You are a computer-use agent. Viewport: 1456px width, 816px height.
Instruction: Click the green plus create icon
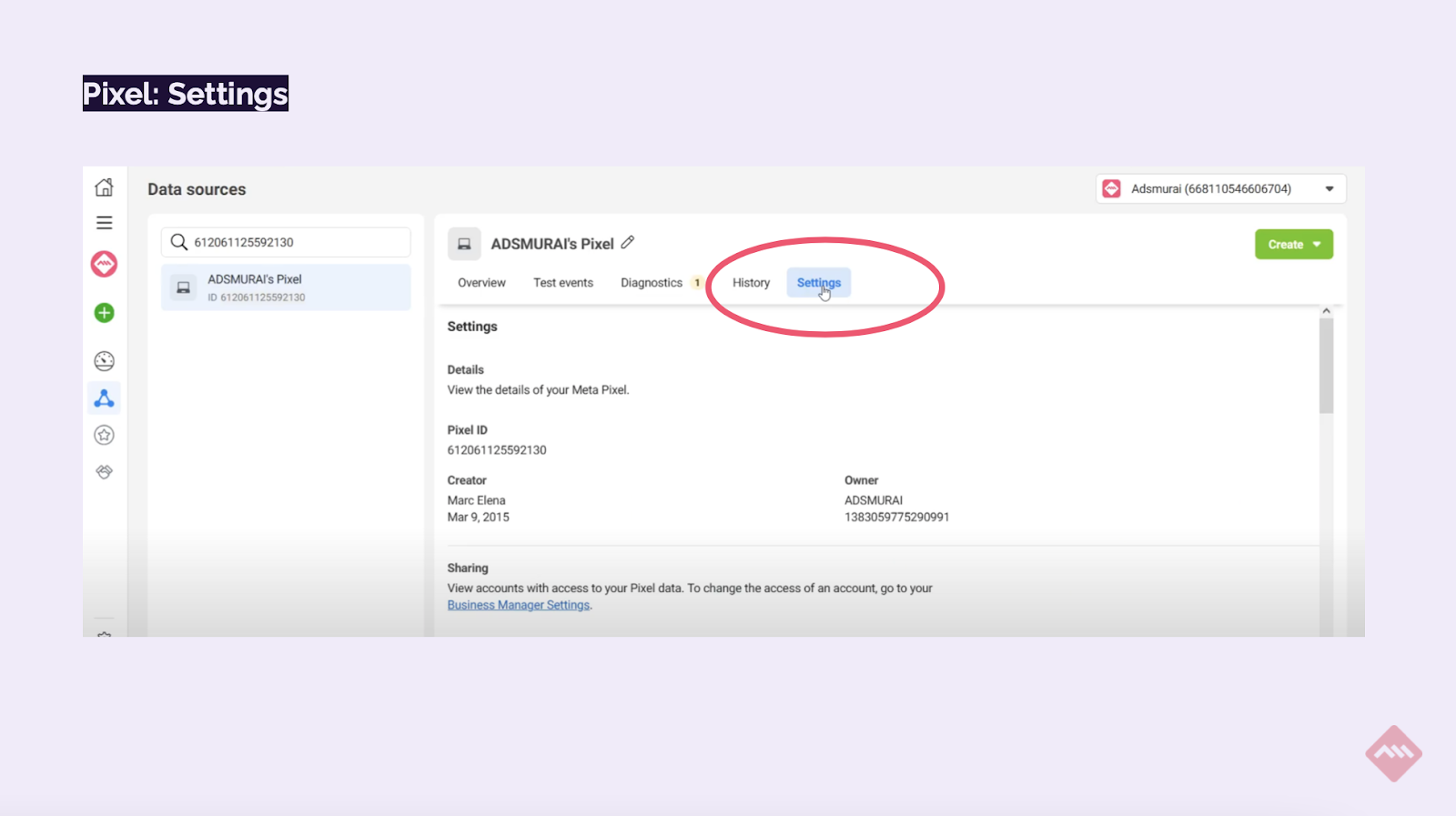click(x=105, y=313)
